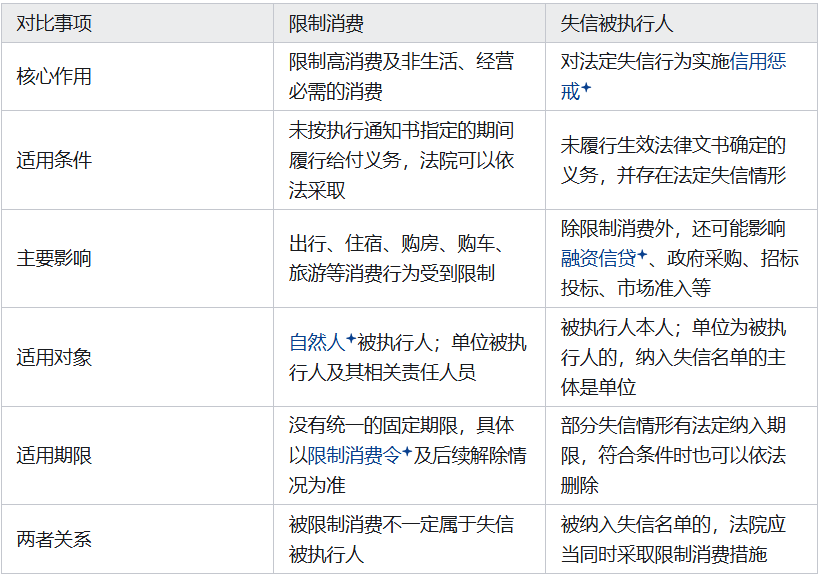Click the sparkle icon after 戒

pos(586,88)
